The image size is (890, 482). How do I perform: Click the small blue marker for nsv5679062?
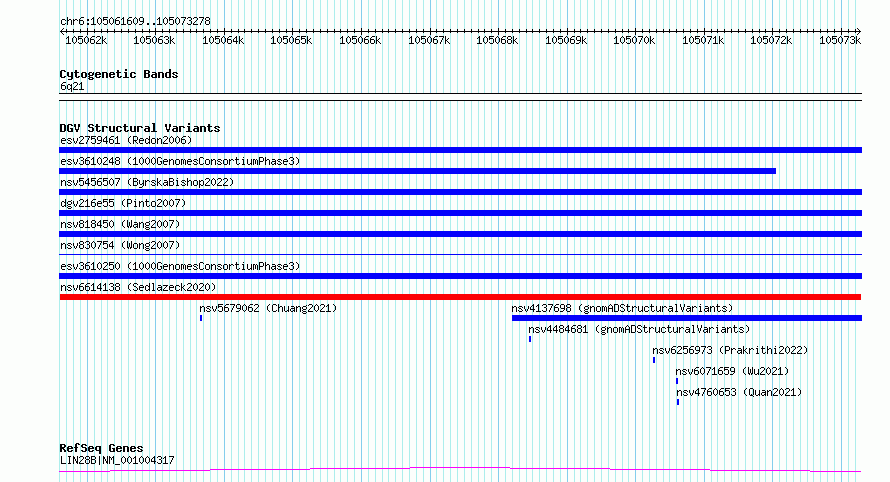click(201, 318)
